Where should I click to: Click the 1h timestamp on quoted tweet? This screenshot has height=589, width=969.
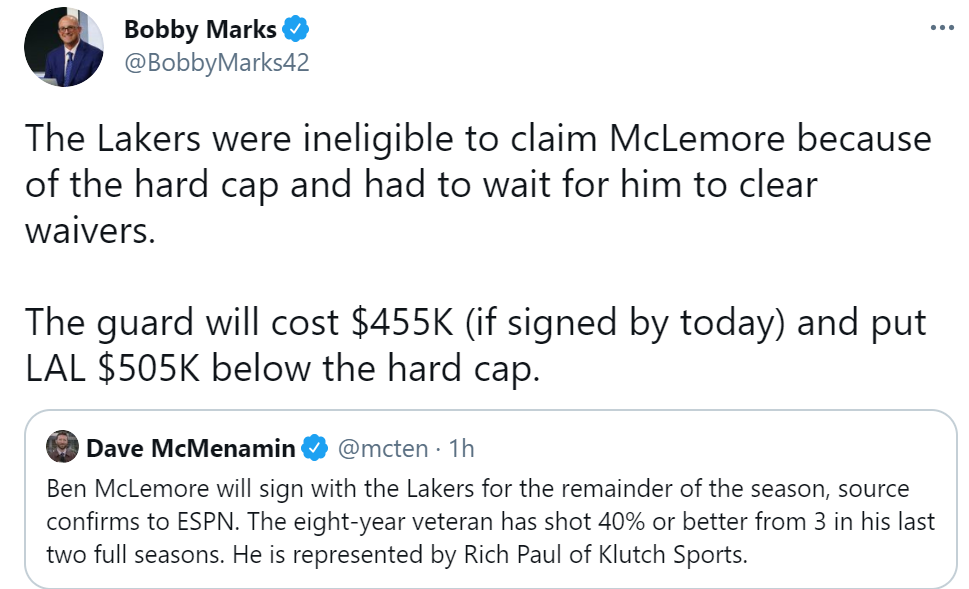[x=462, y=448]
